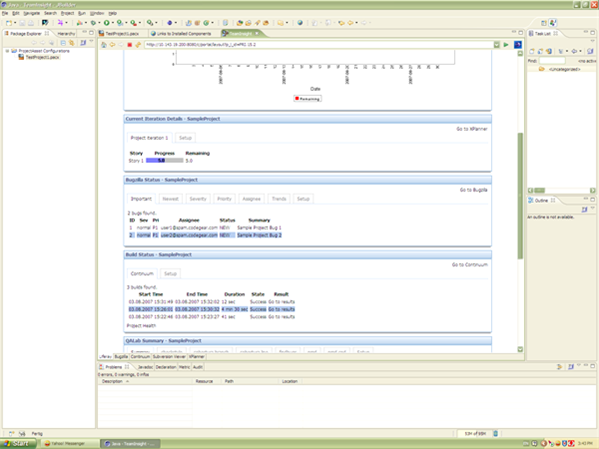Click the Story 1 progress bar
599x449 pixels.
click(165, 160)
